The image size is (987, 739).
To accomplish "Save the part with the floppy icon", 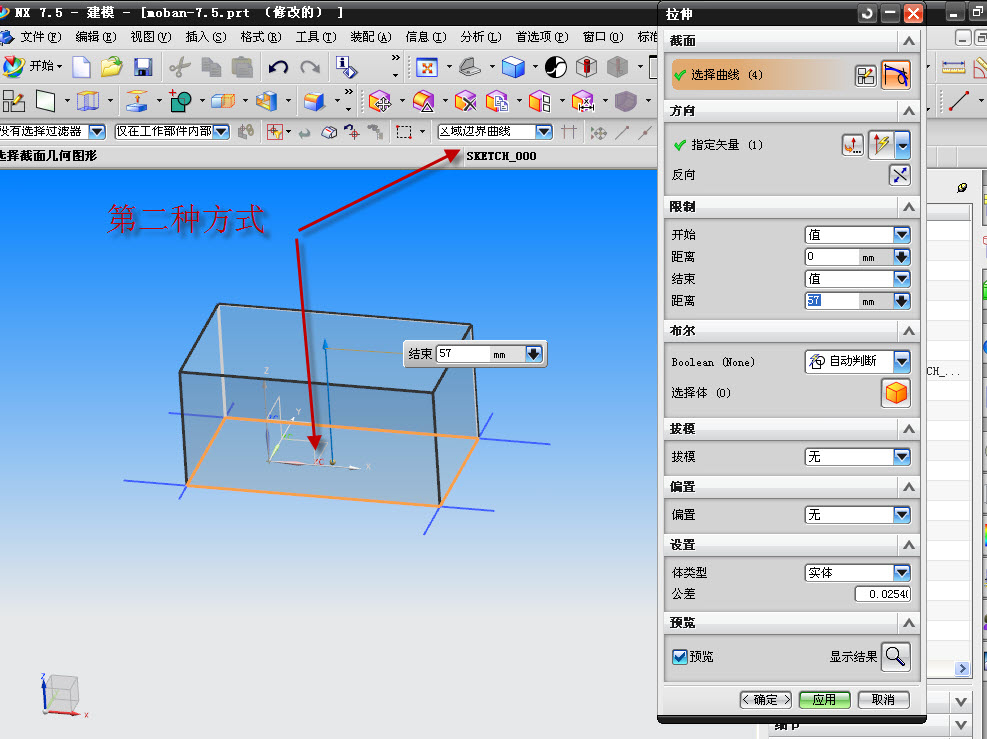I will click(143, 67).
